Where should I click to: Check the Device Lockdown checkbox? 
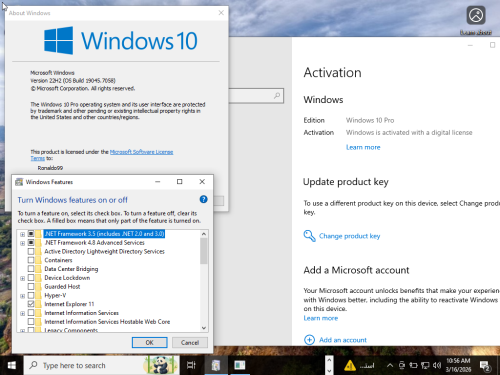31,278
